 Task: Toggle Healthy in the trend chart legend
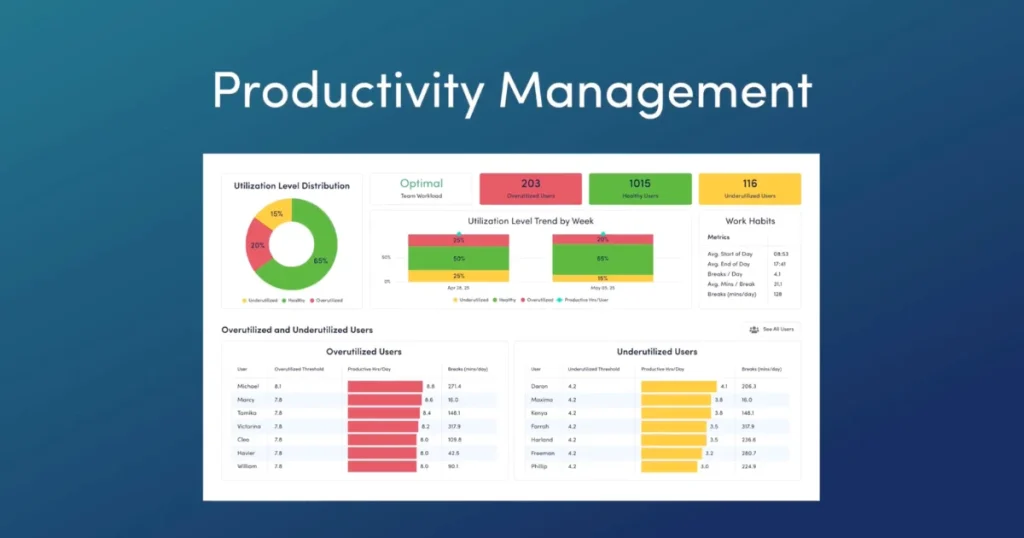click(x=504, y=300)
